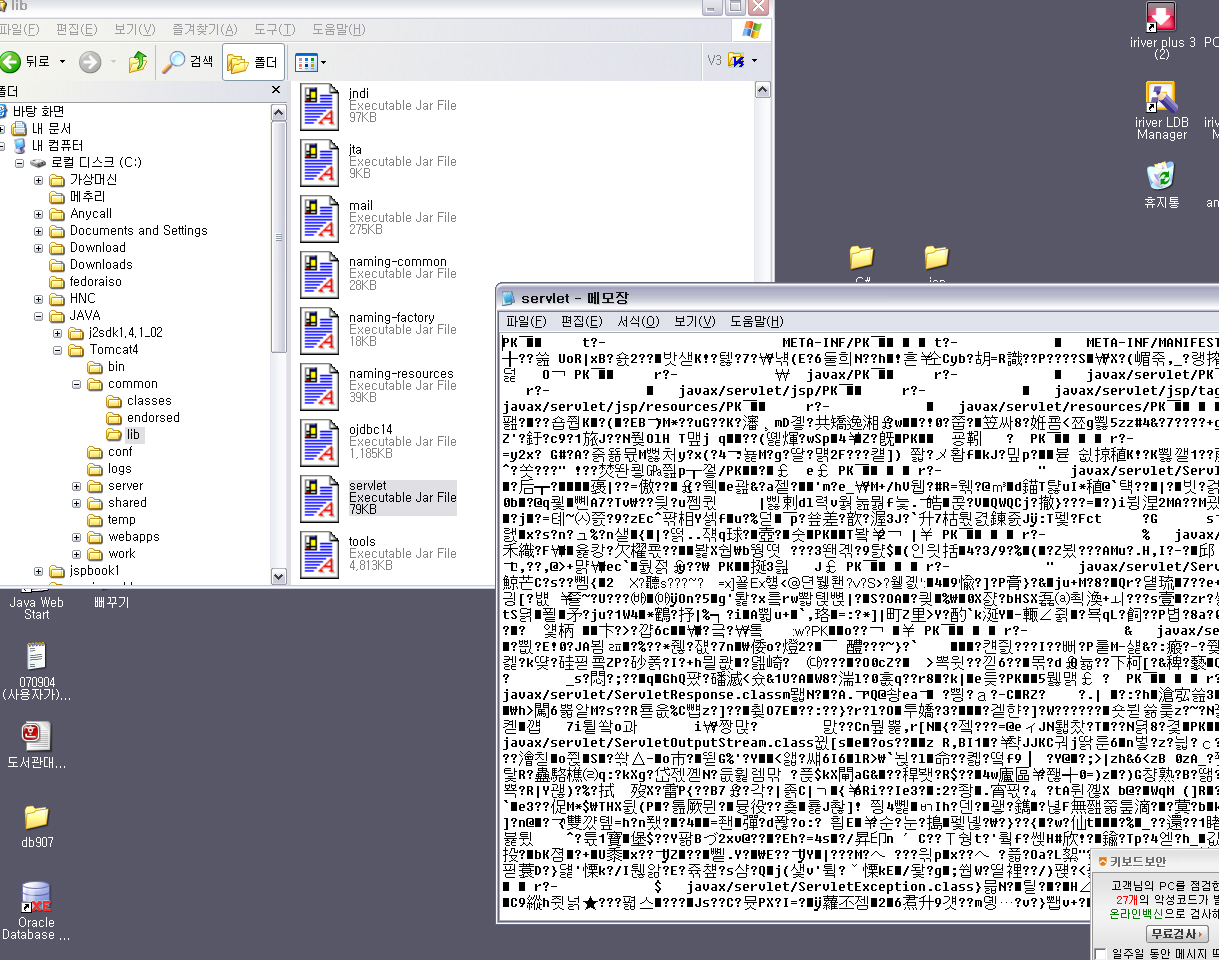The width and height of the screenshot is (1219, 960).
Task: Collapse the Tomcat4 tree node
Action: (59, 350)
